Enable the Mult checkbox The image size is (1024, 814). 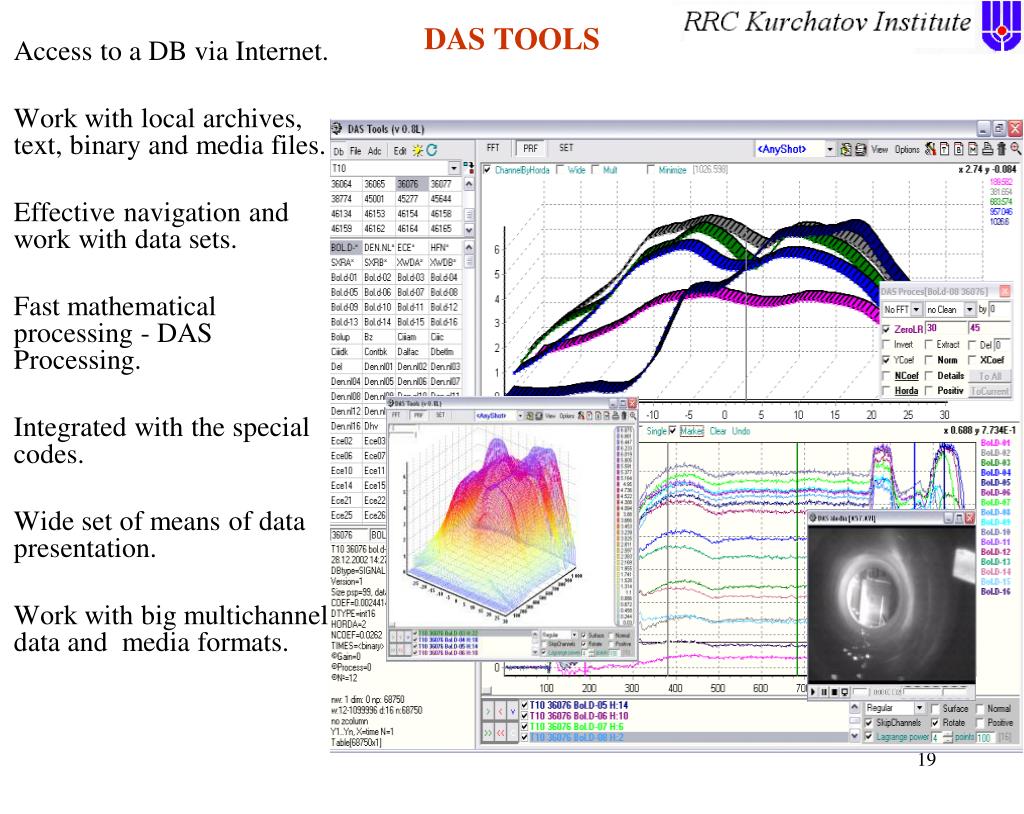tap(596, 170)
